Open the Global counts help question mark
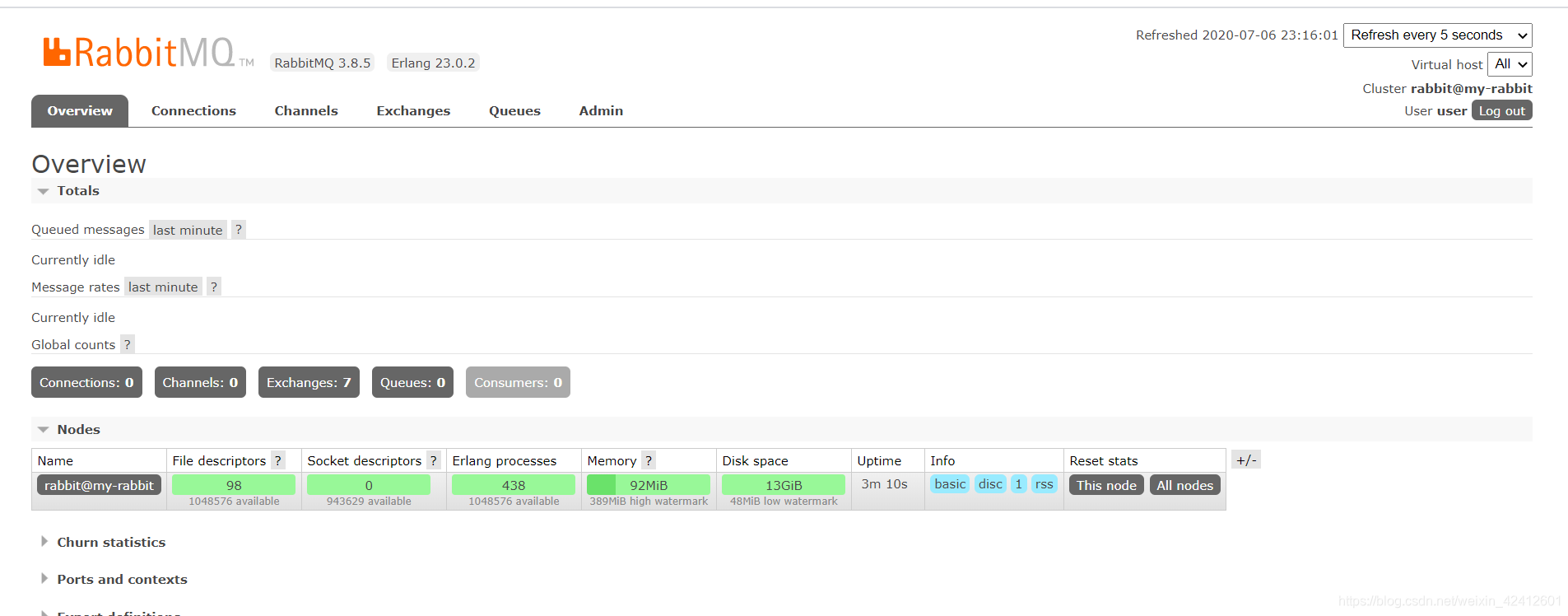Screen dimensions: 1568x616 [x=128, y=344]
